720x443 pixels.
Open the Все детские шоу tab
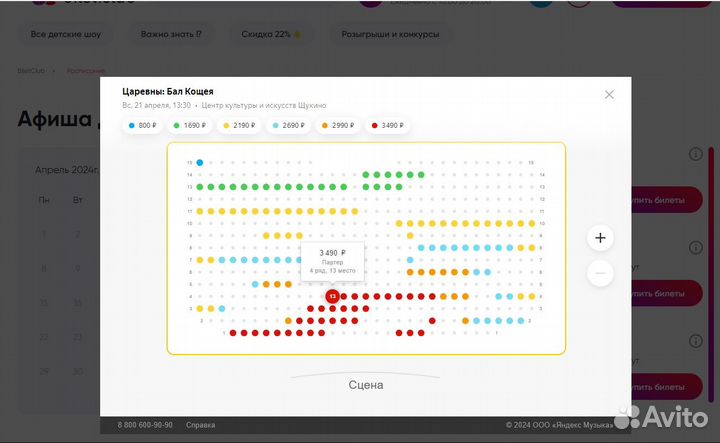(x=66, y=34)
